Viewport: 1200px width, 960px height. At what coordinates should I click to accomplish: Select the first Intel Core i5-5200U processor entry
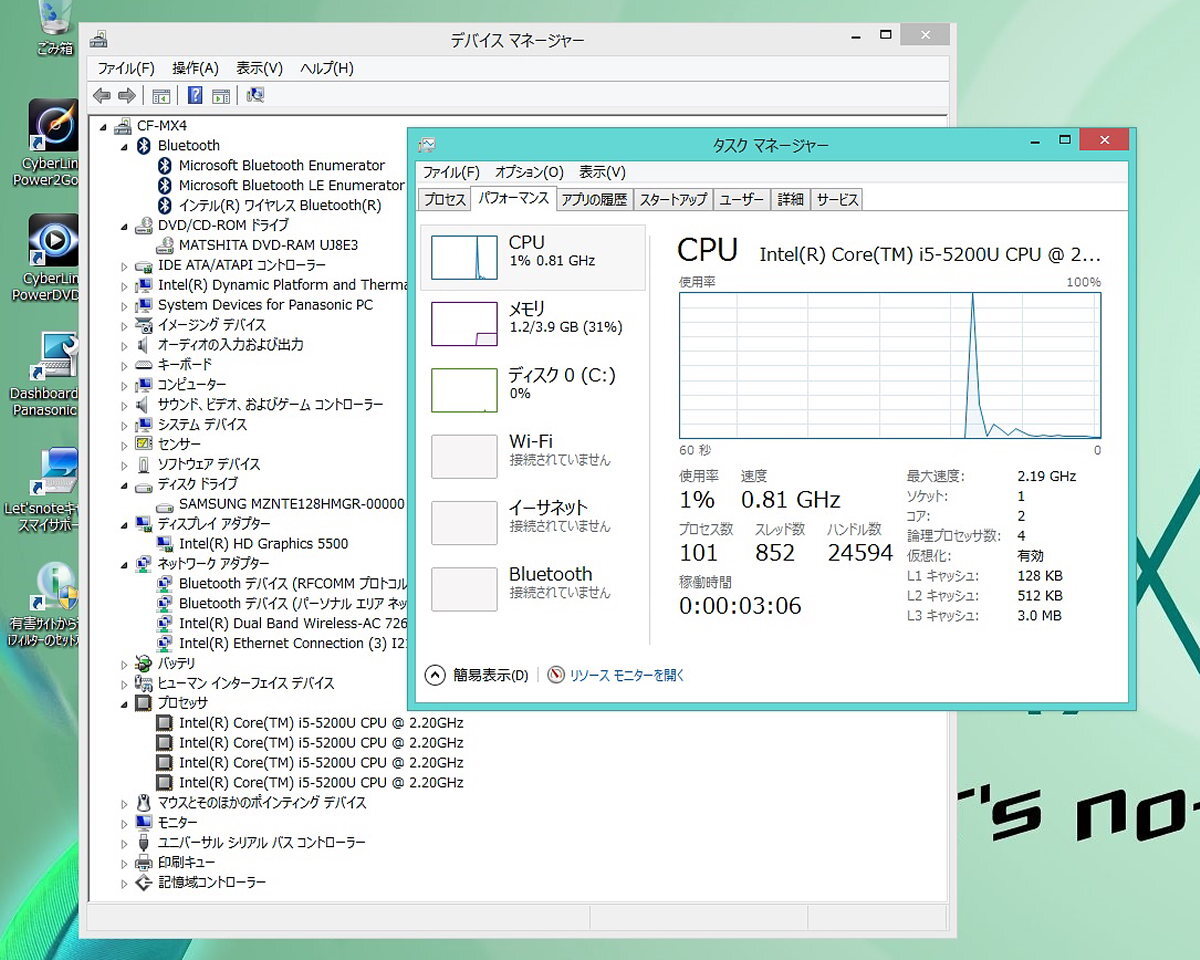tap(321, 723)
